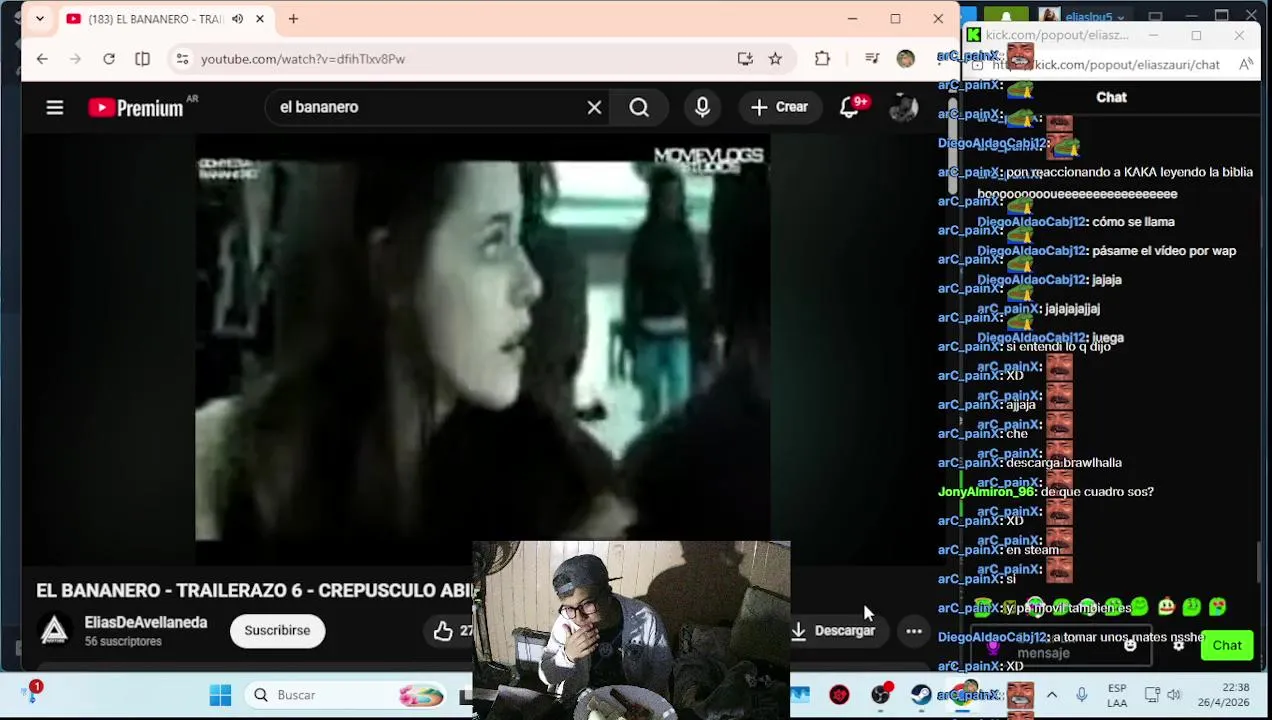Screen dimensions: 1272x720
Task: Expand the tab search dropdown arrow
Action: [x=40, y=19]
